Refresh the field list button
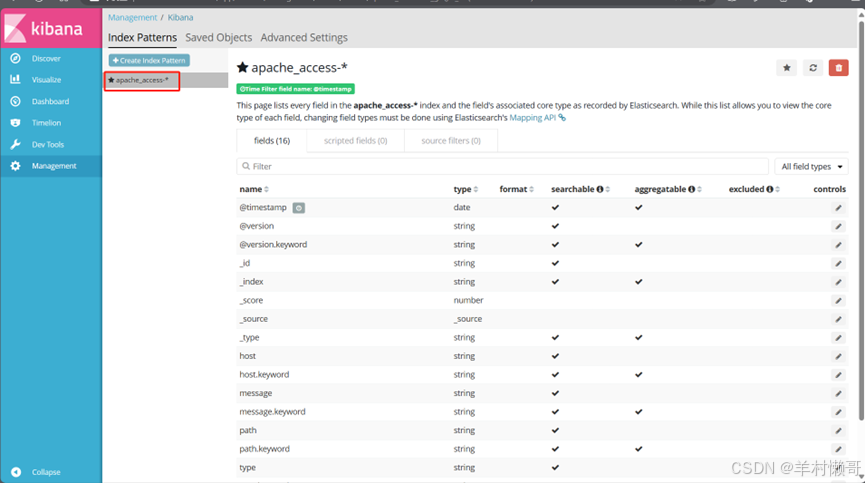 813,67
